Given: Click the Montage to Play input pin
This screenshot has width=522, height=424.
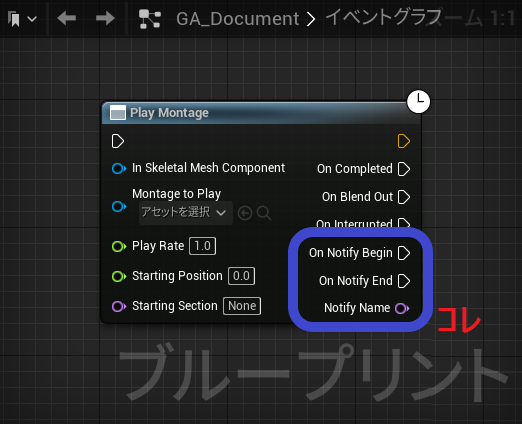Looking at the screenshot, I should click(x=119, y=206).
